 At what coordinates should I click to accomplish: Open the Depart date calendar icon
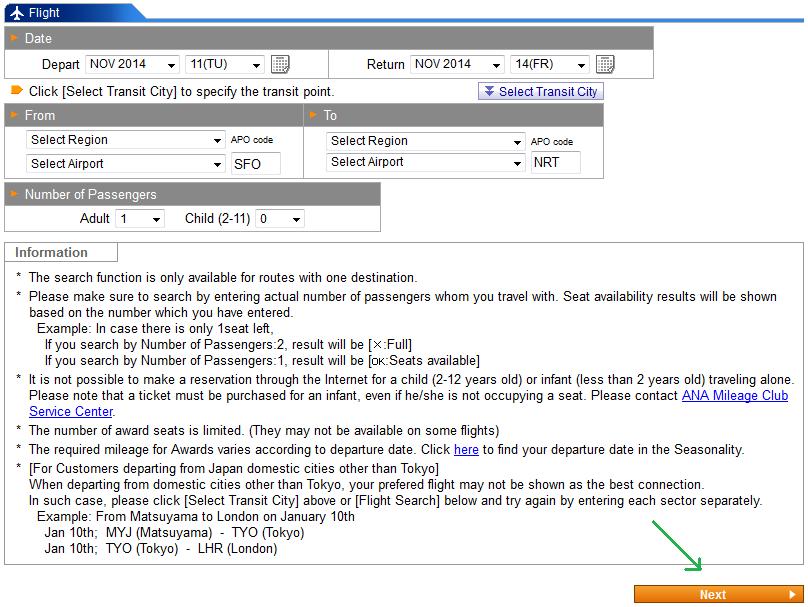tap(281, 65)
